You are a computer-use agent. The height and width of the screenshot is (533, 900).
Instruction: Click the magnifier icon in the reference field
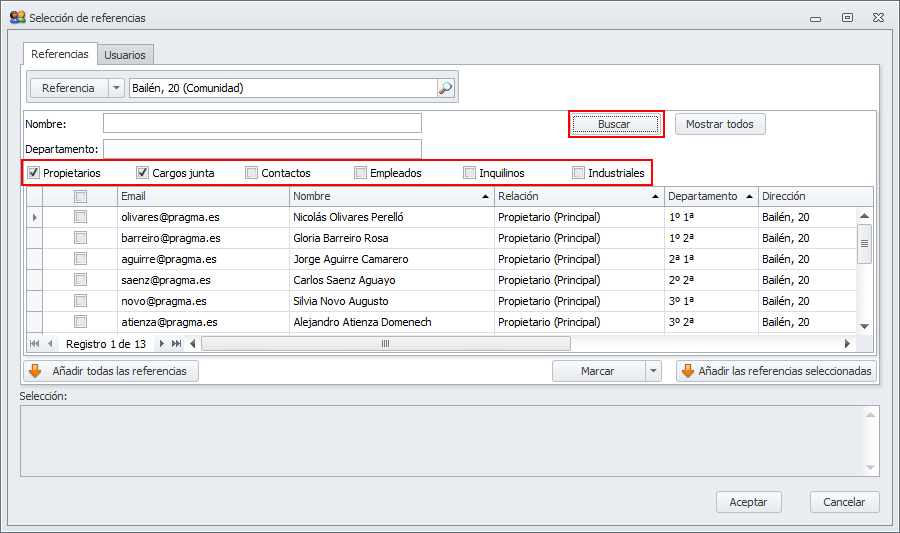point(445,88)
